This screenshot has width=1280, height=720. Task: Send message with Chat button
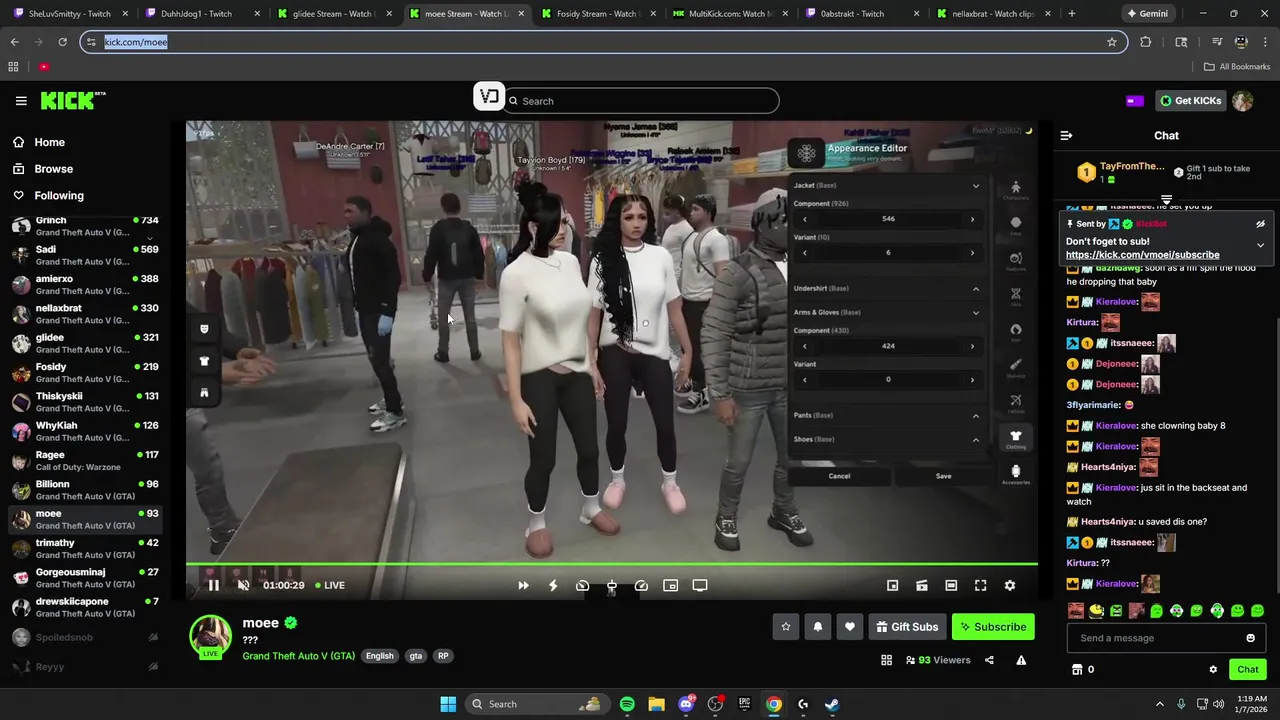click(1247, 670)
